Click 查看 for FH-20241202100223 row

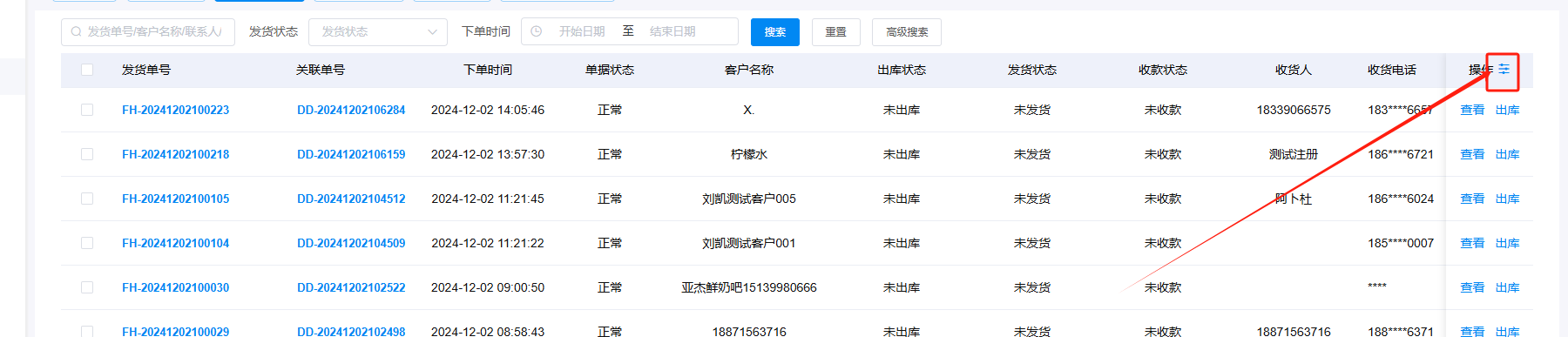1472,110
